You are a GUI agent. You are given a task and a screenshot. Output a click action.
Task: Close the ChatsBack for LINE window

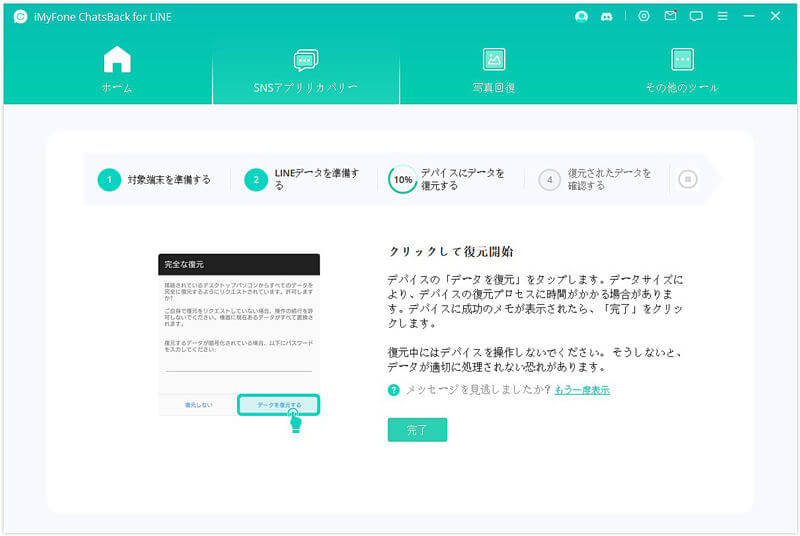click(x=776, y=16)
